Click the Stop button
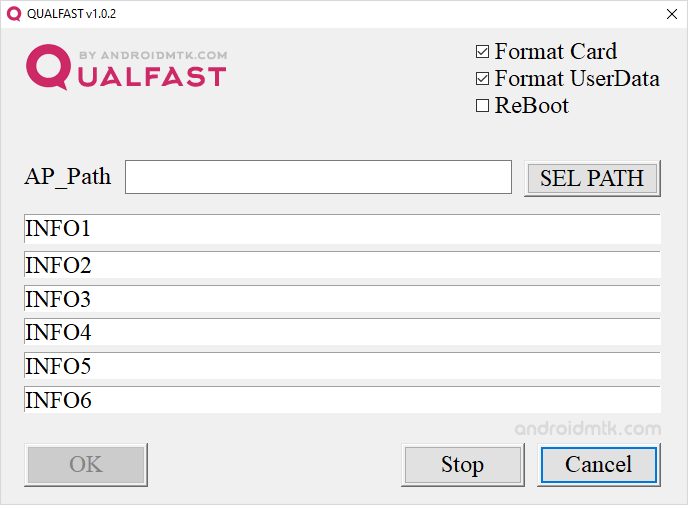 [463, 465]
